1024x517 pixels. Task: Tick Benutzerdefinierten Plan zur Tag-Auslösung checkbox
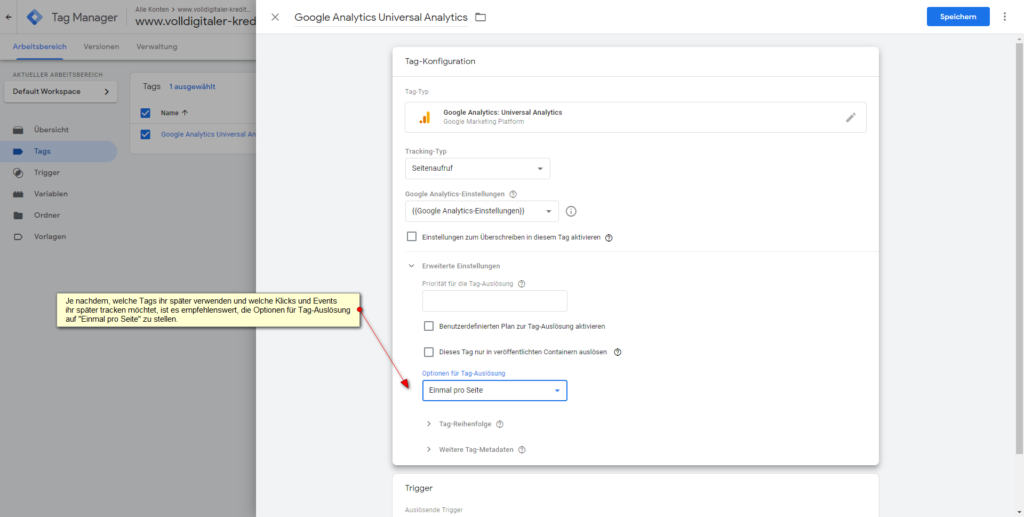pyautogui.click(x=429, y=326)
